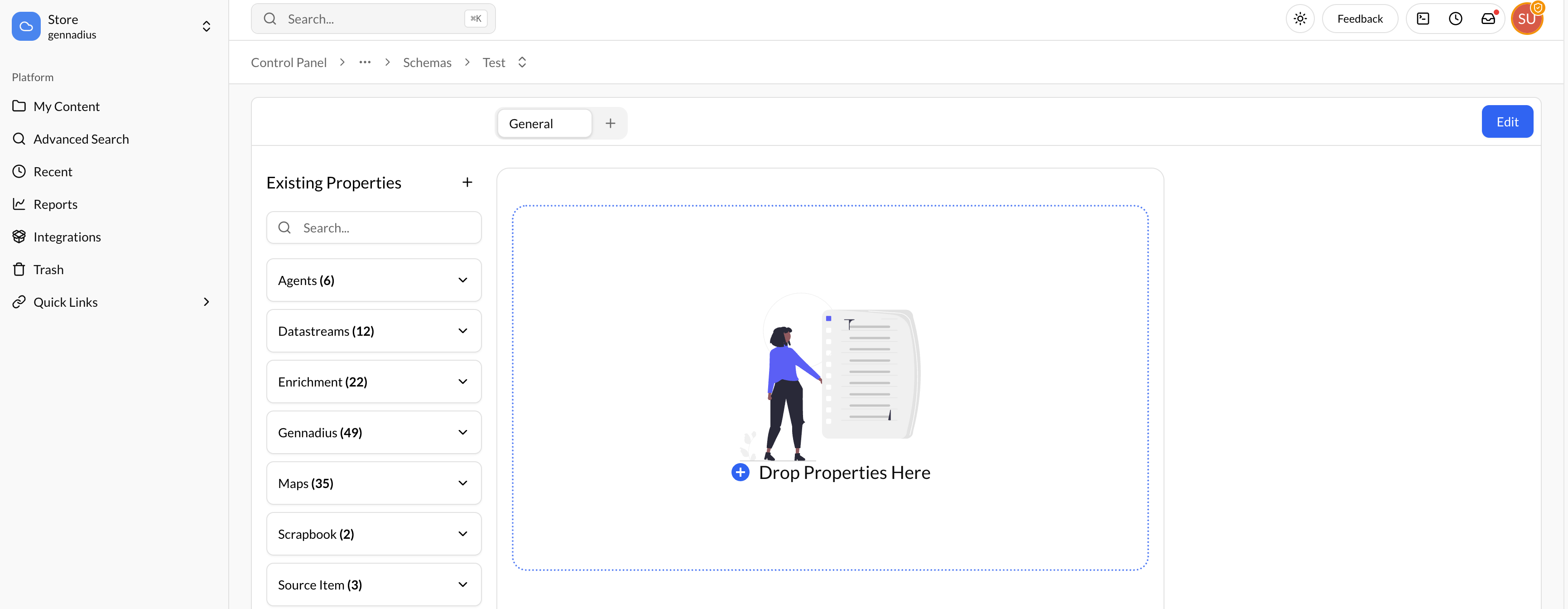Open the Trash from the sidebar
The height and width of the screenshot is (609, 1568).
[x=48, y=269]
